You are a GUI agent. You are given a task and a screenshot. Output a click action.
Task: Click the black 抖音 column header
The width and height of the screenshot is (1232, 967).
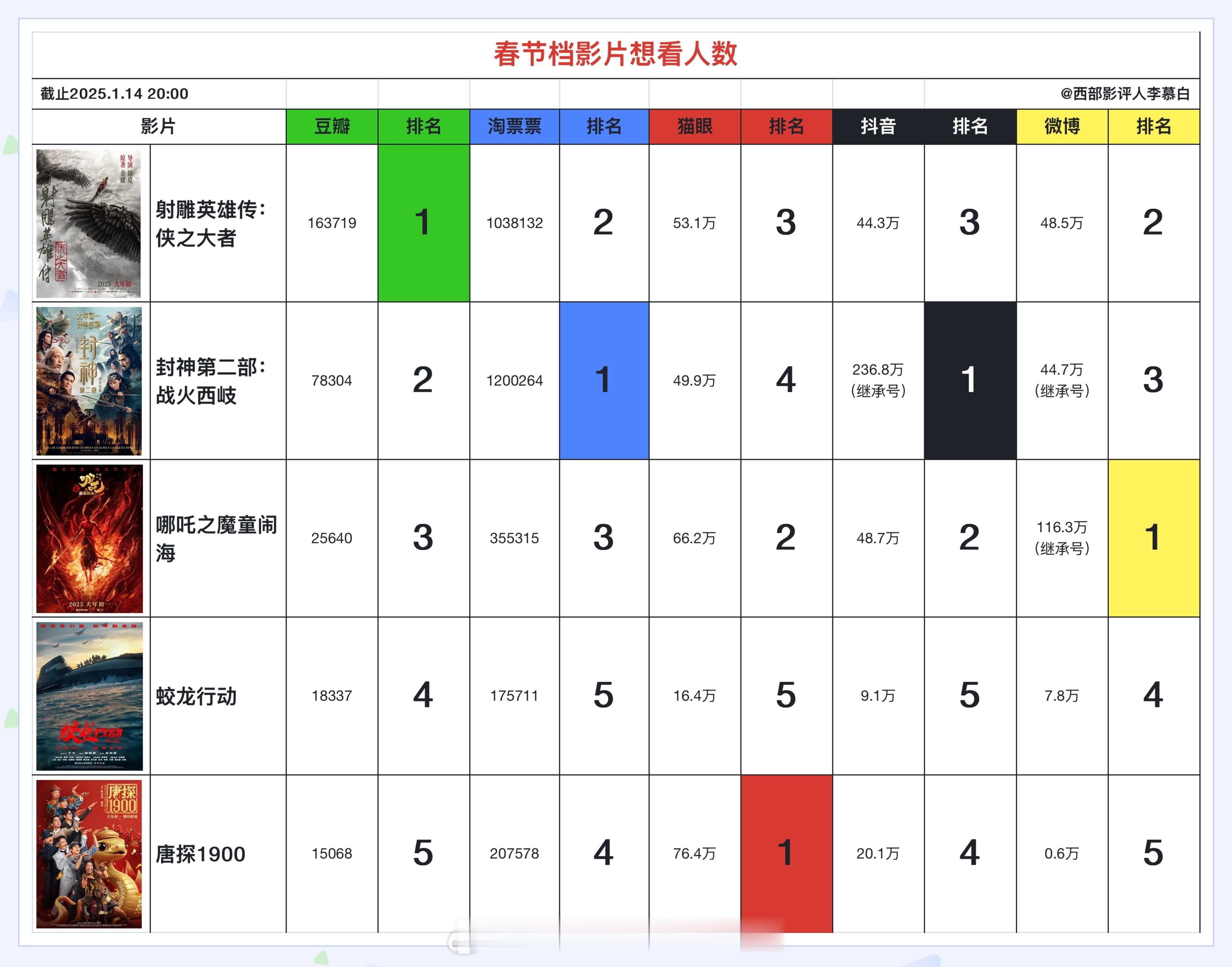pos(878,126)
